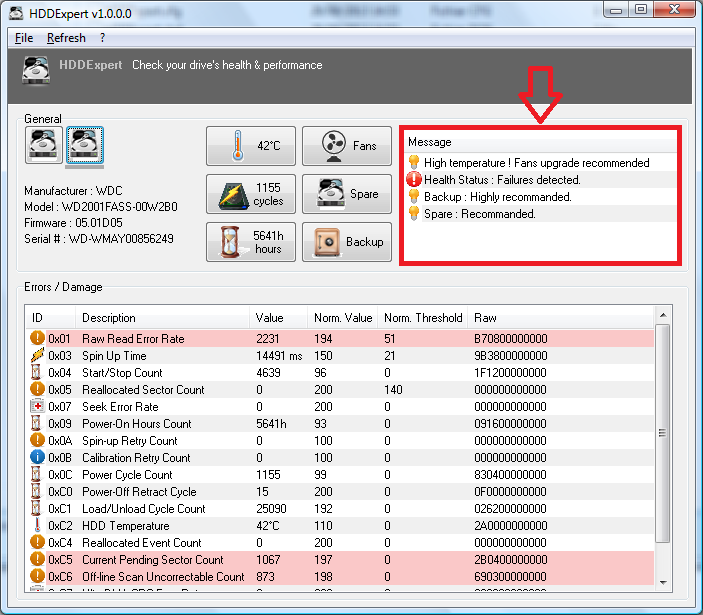703x615 pixels.
Task: Click raw value B70800000000
Action: (511, 338)
